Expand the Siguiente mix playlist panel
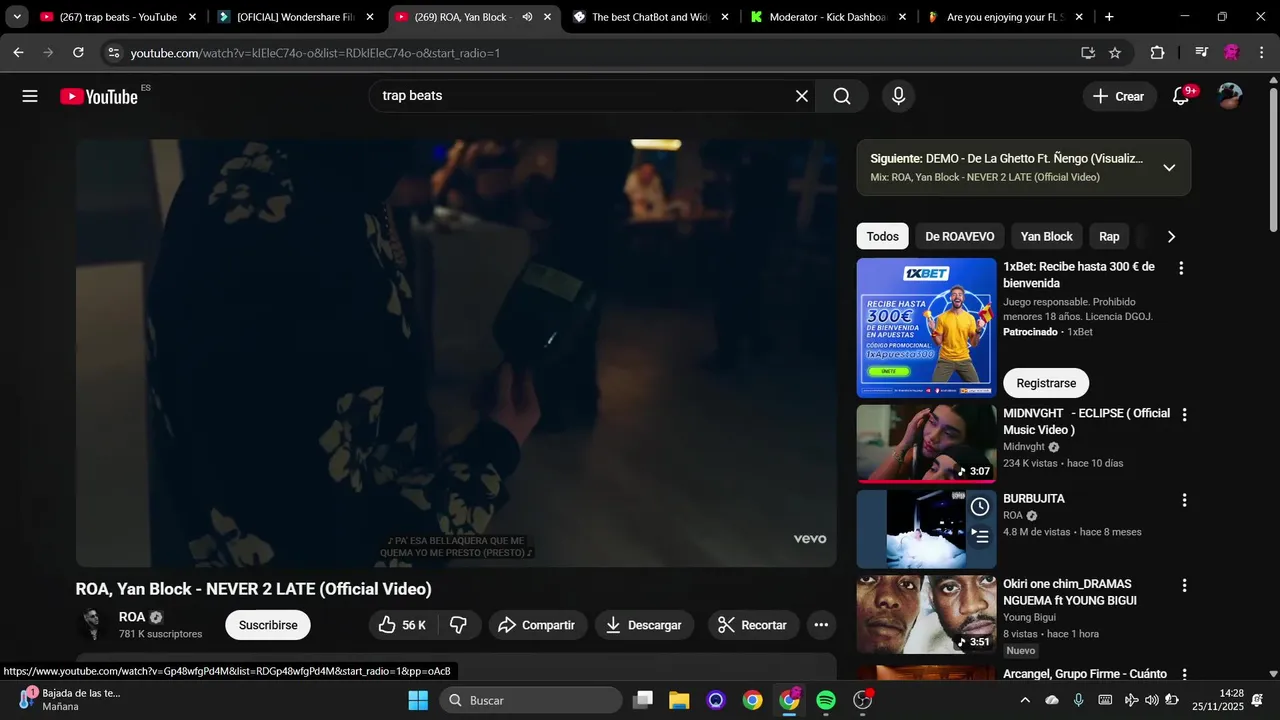This screenshot has height=720, width=1280. point(1169,168)
